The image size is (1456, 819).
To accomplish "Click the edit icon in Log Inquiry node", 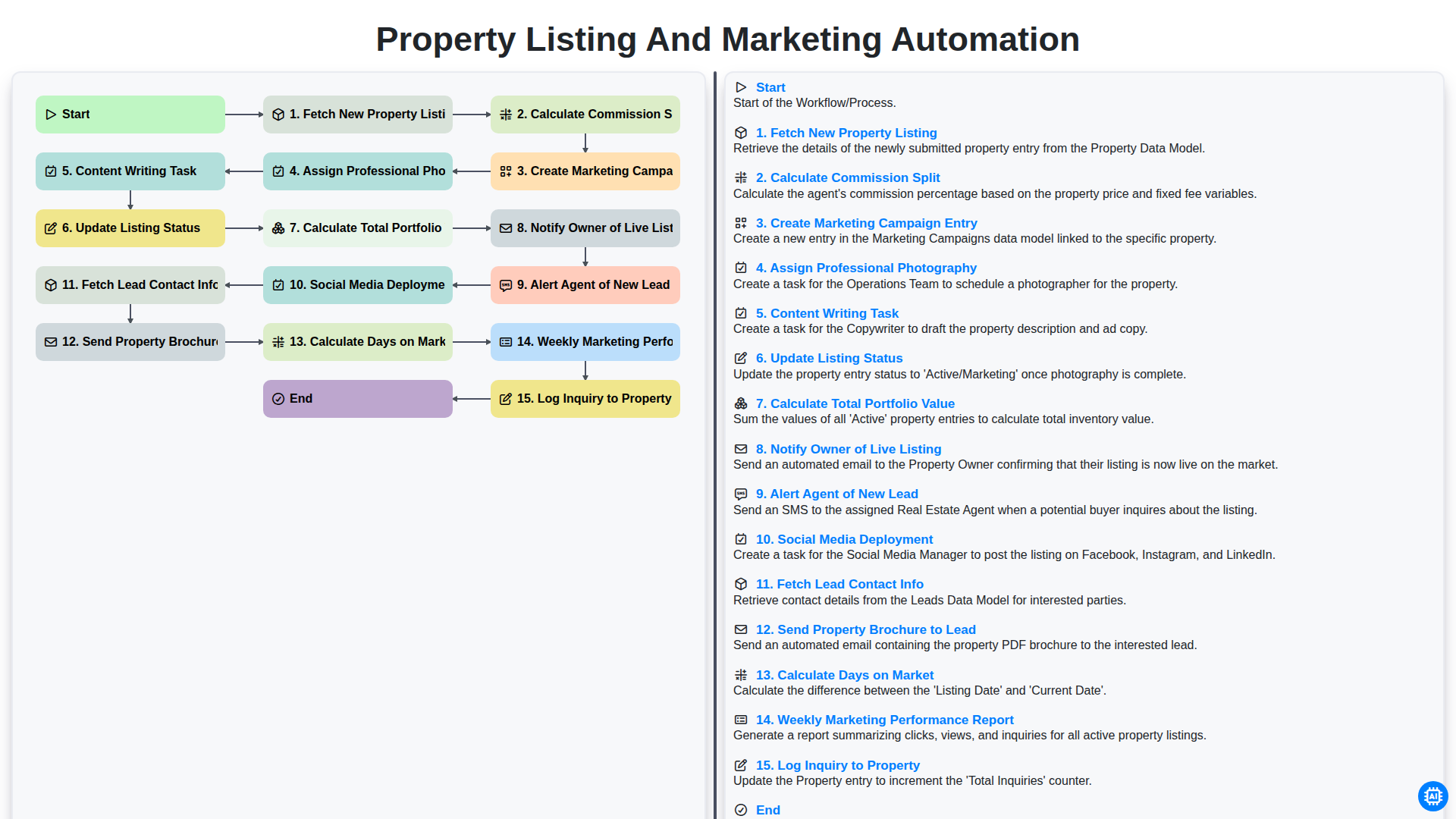I will [x=506, y=399].
